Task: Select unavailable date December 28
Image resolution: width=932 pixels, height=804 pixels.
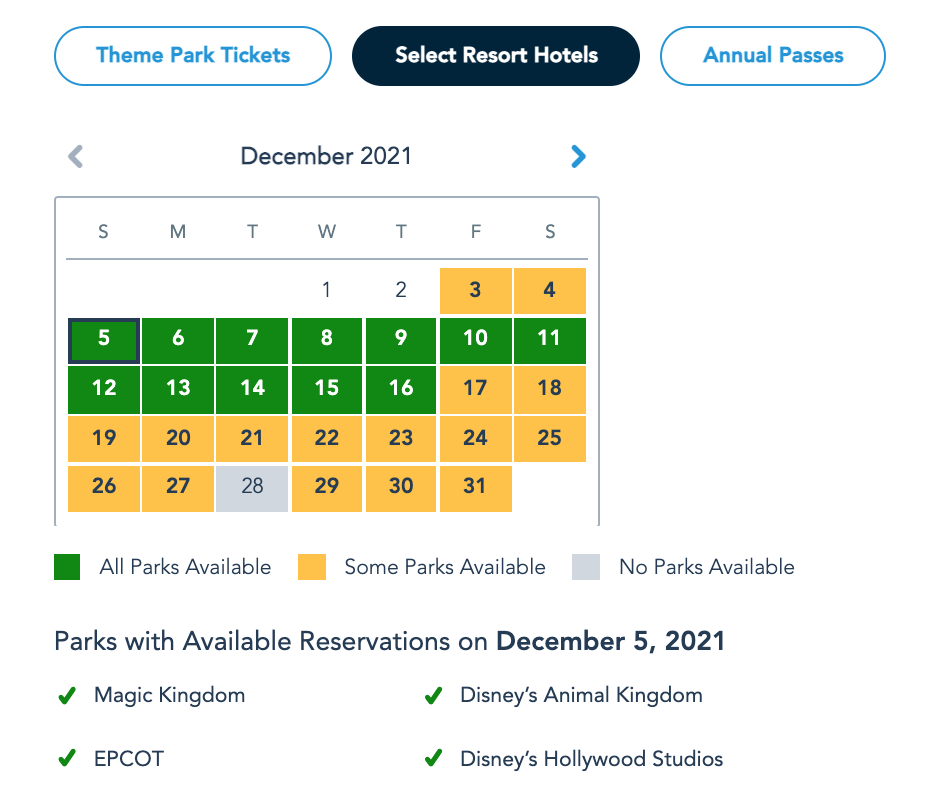Action: tap(252, 487)
